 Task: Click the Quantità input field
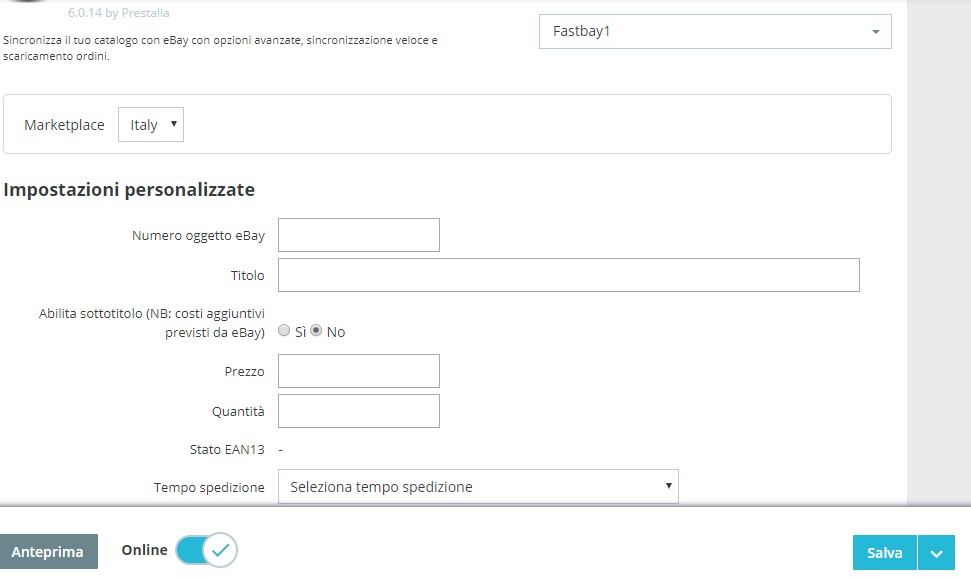[x=359, y=411]
